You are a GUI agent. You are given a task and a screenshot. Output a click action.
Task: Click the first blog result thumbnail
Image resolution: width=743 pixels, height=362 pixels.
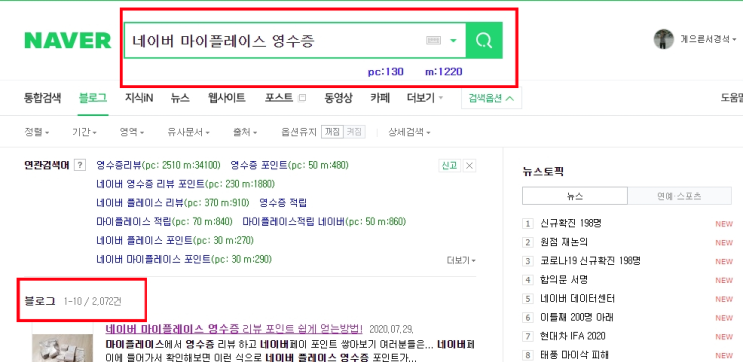pyautogui.click(x=63, y=348)
